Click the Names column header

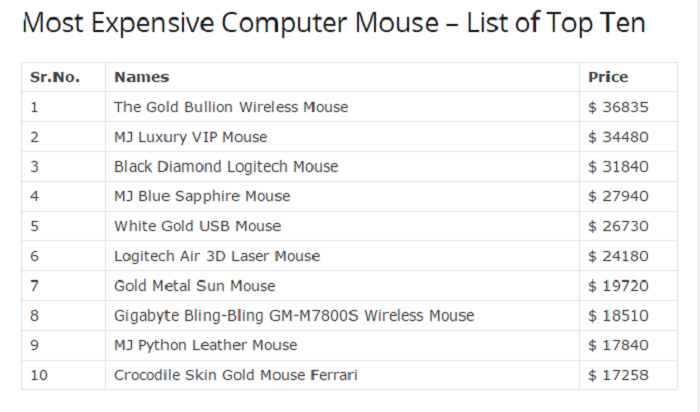click(x=141, y=77)
